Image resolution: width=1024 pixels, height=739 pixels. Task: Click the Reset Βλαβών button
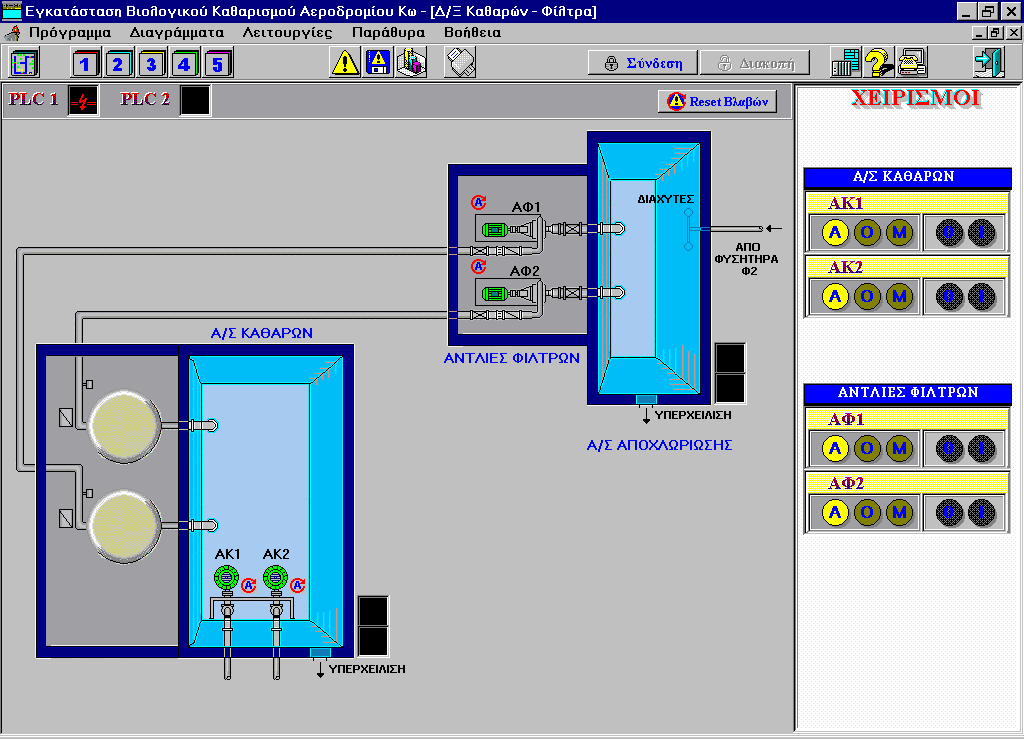pyautogui.click(x=718, y=101)
